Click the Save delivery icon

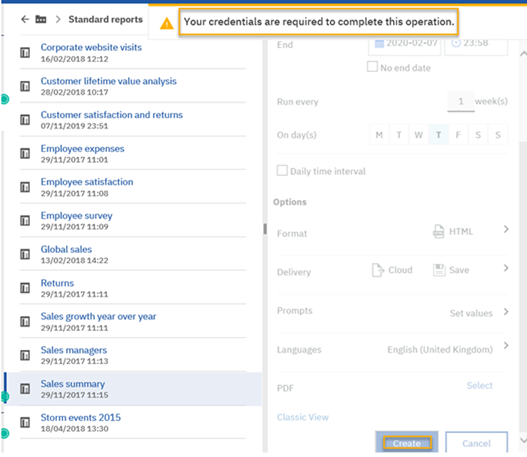click(x=439, y=270)
